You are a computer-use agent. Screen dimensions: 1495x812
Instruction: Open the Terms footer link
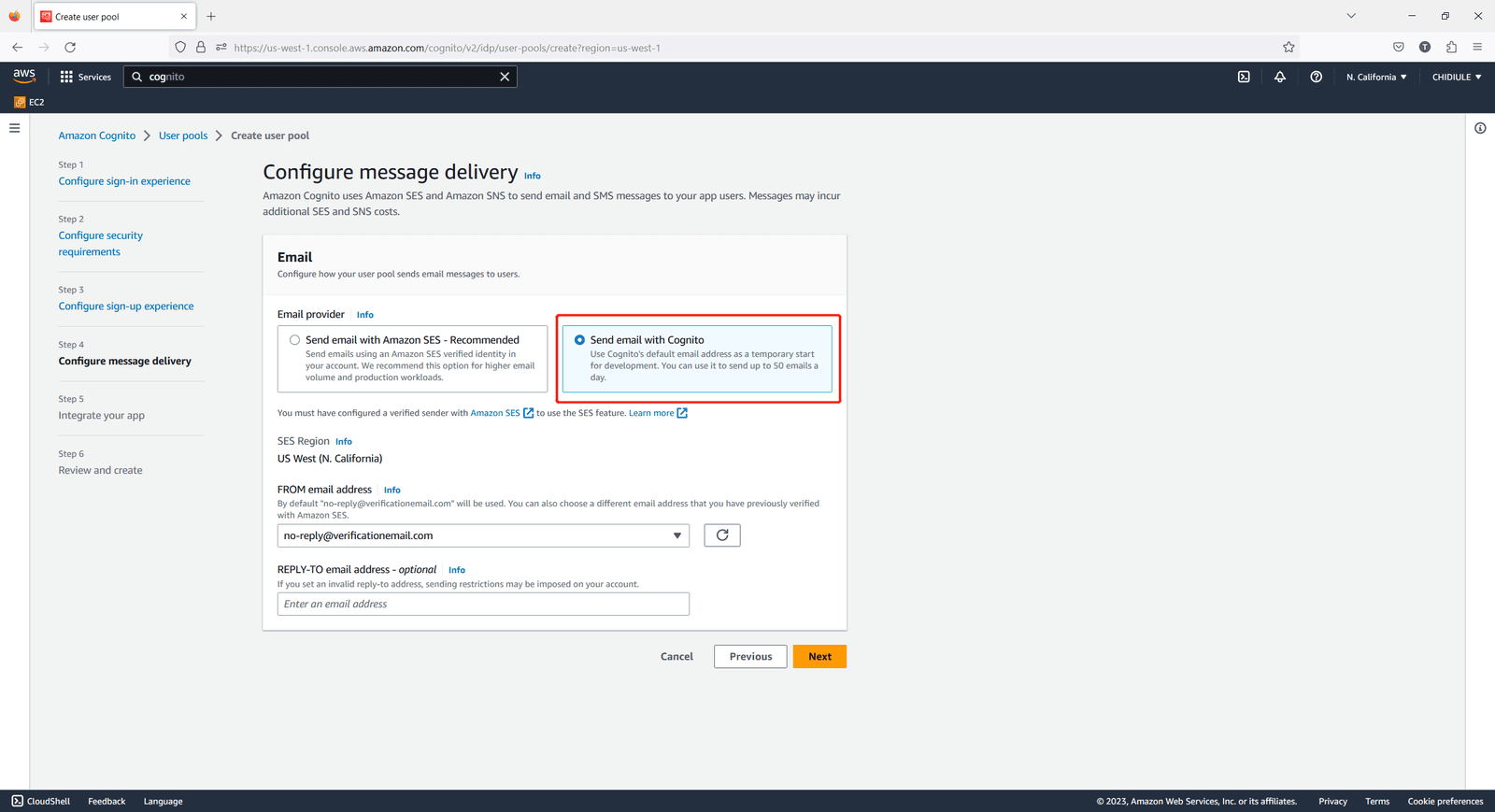1377,801
